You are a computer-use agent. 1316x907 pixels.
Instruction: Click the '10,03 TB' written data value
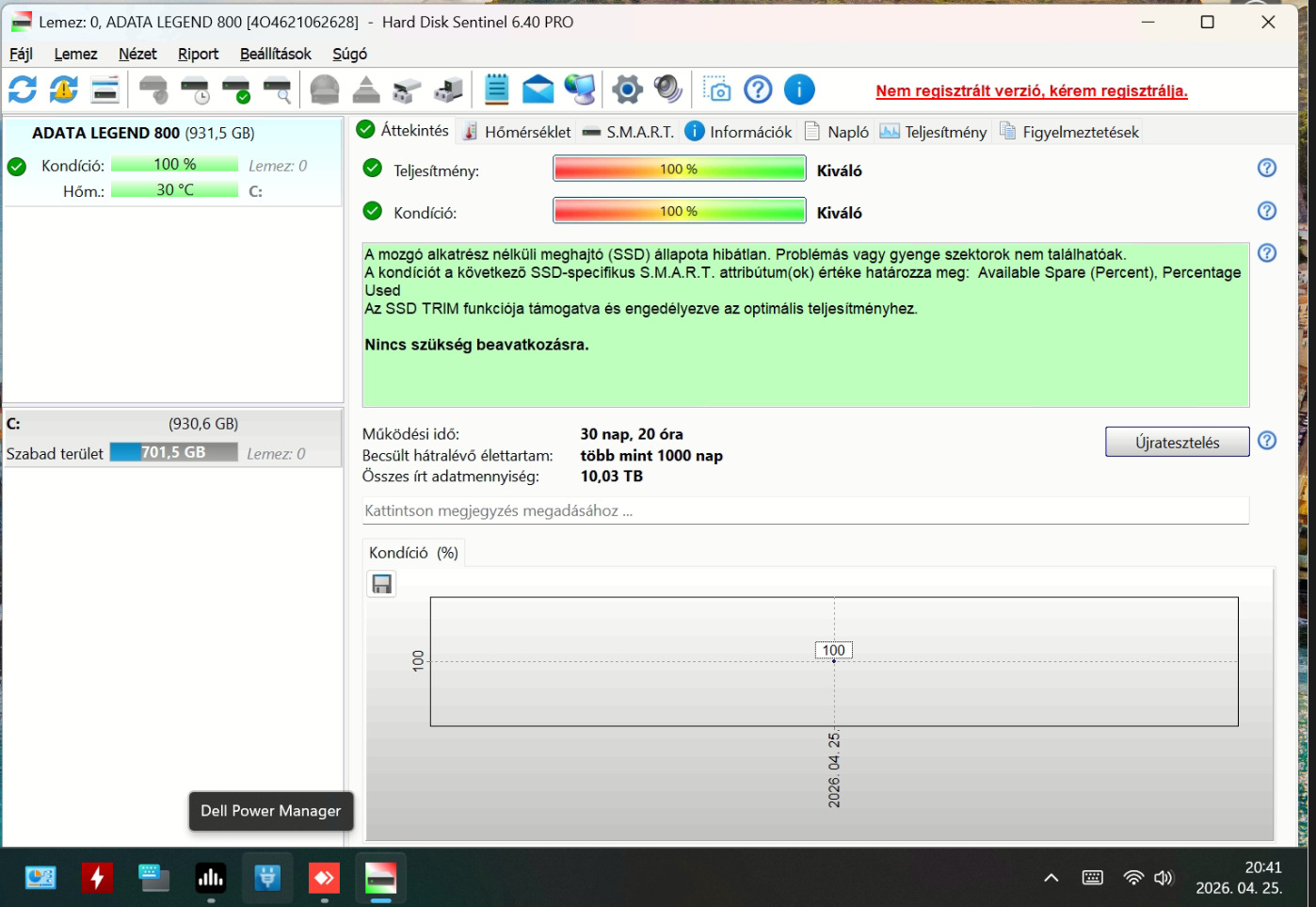click(x=611, y=477)
